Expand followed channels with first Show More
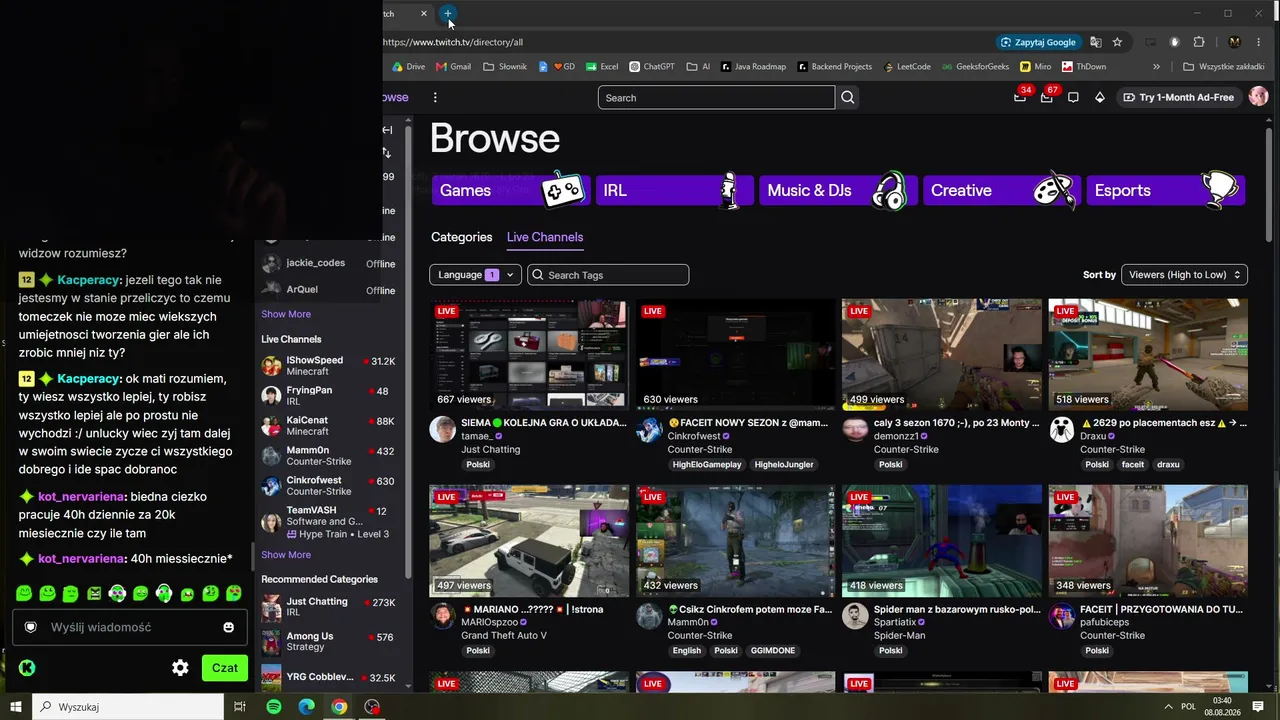 pos(286,314)
